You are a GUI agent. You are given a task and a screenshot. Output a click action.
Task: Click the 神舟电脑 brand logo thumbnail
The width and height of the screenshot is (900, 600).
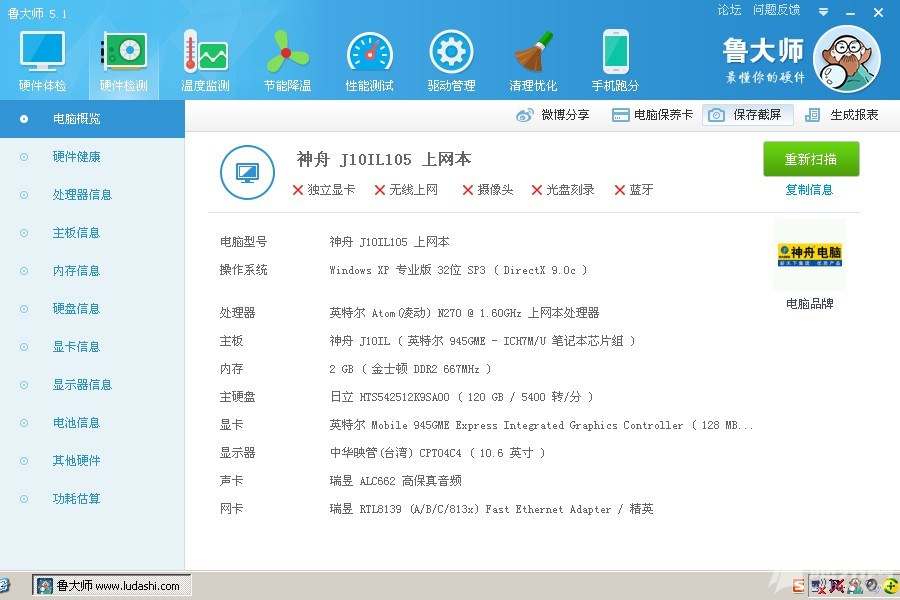(x=809, y=255)
